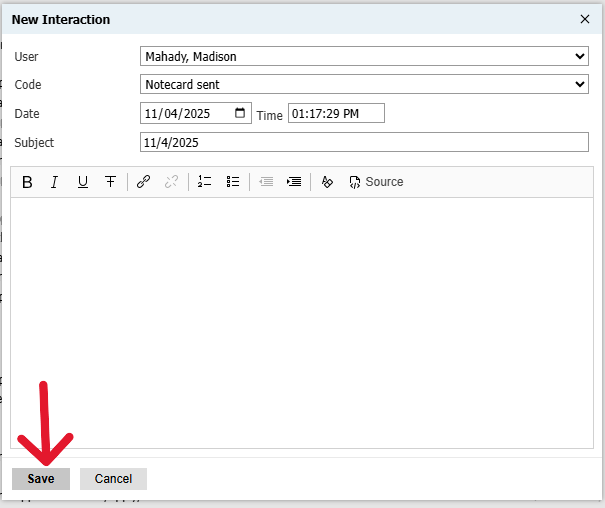Viewport: 605px width, 508px height.
Task: Open the date picker calendar icon
Action: tap(240, 113)
